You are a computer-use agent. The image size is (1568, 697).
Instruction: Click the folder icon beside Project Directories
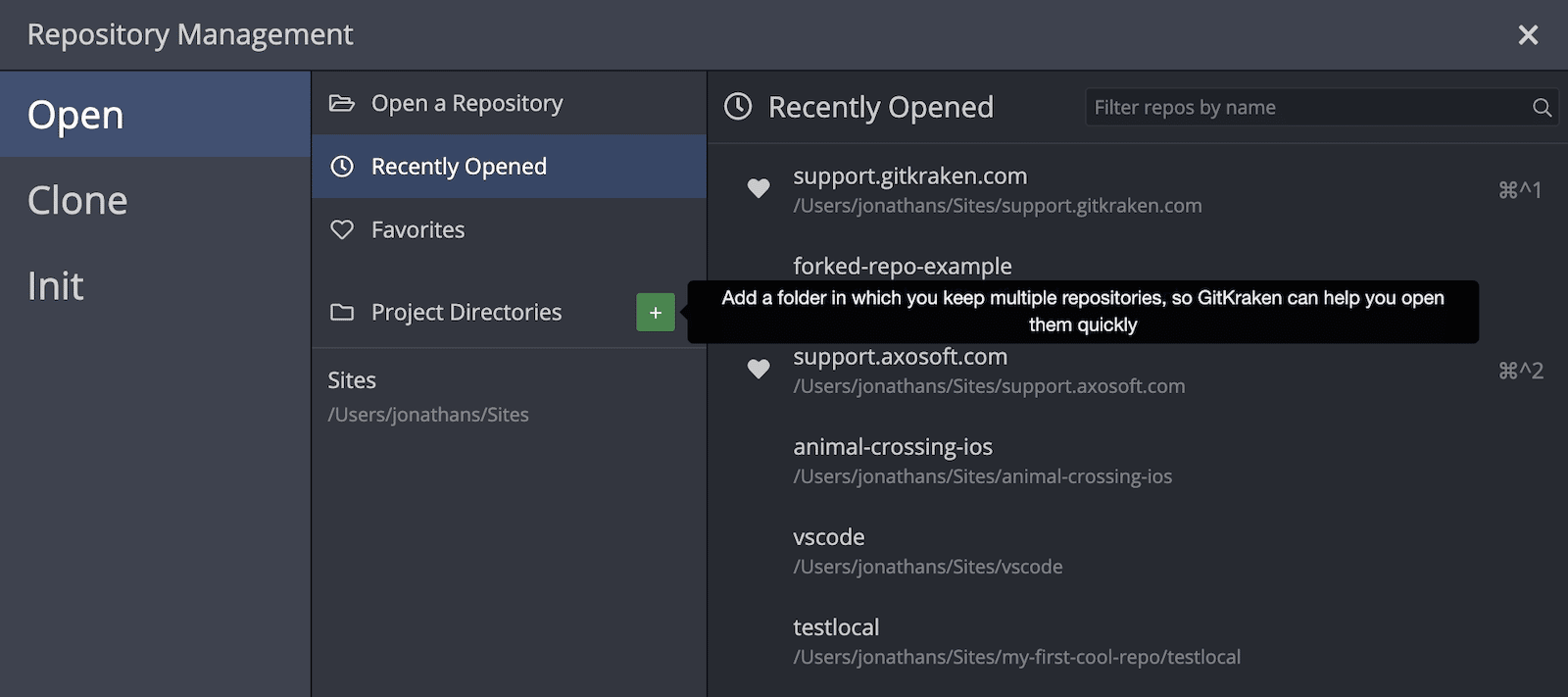tap(341, 313)
